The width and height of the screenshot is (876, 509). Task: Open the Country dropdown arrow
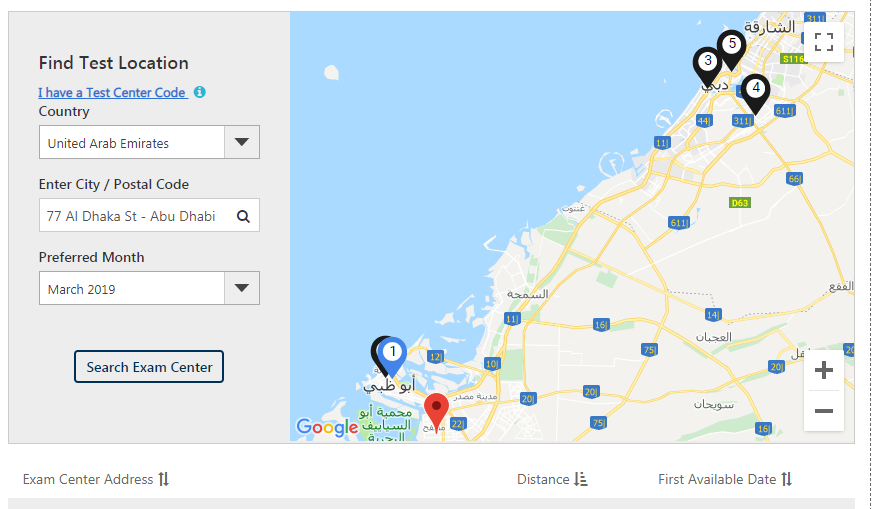pyautogui.click(x=242, y=142)
